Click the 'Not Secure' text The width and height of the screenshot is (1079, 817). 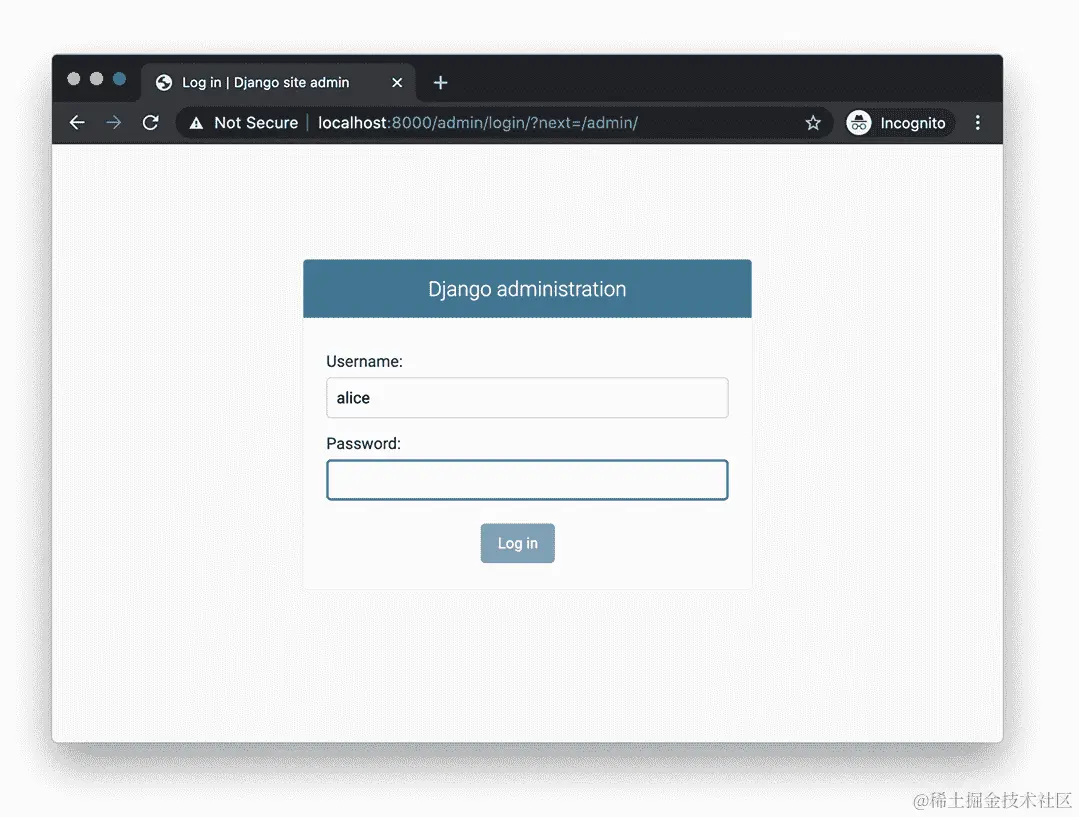[x=256, y=123]
